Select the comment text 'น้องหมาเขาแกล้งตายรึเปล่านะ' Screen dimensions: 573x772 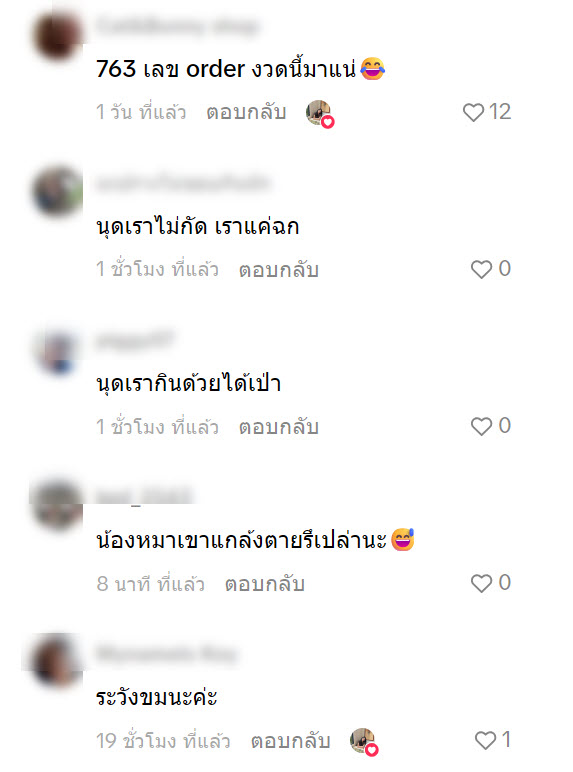(242, 540)
